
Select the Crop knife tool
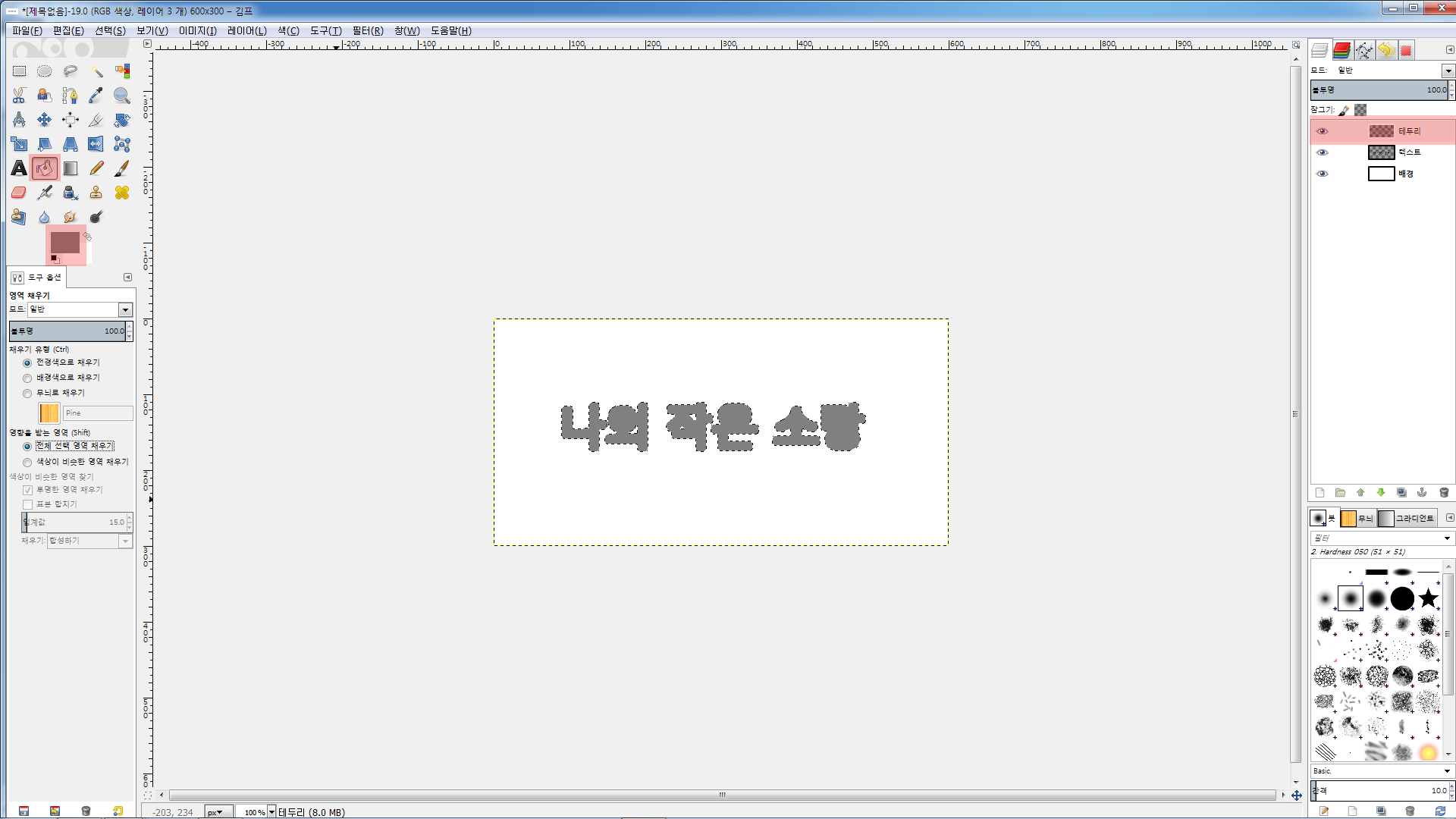coord(96,120)
